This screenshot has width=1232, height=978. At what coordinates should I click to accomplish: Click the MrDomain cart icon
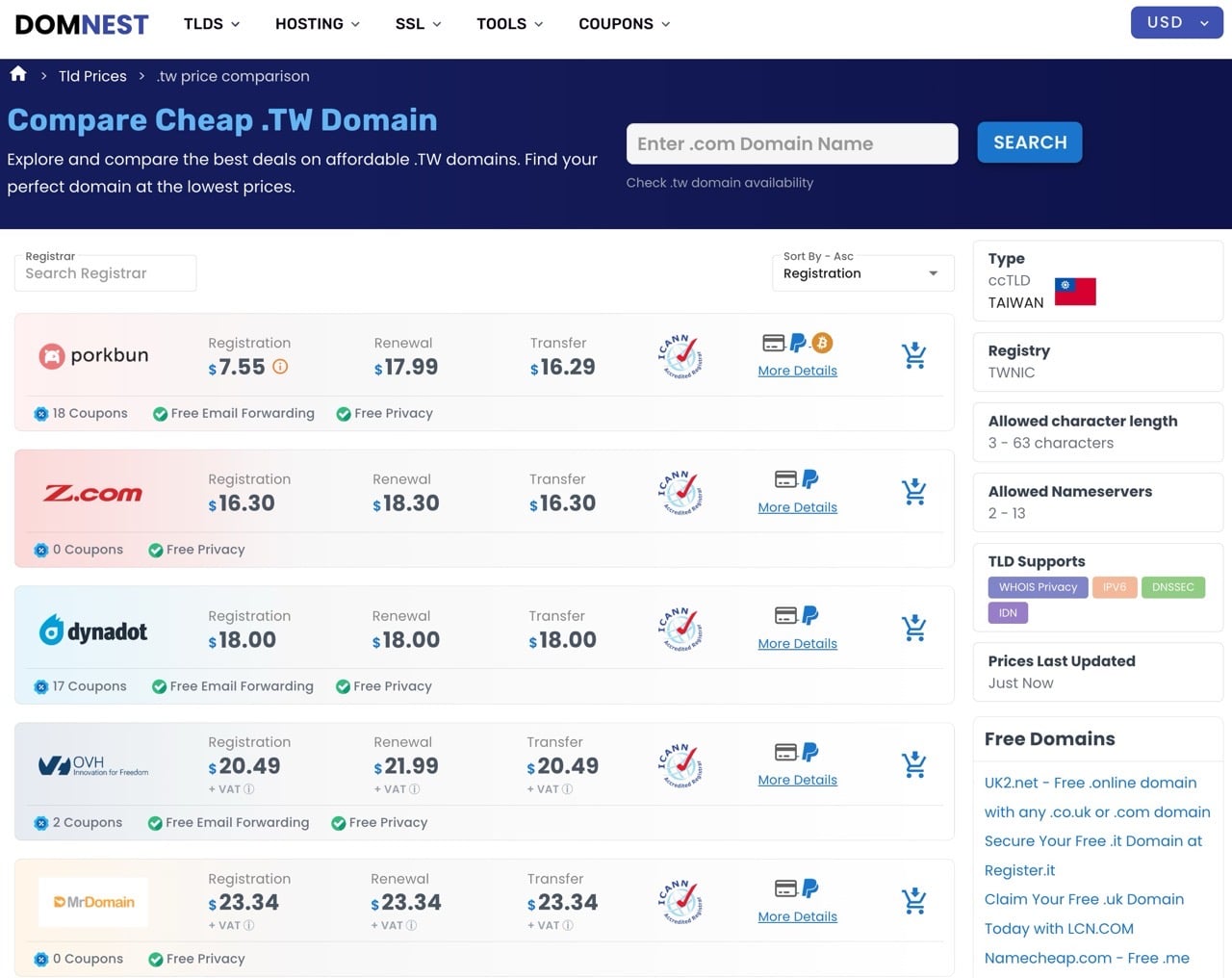913,902
